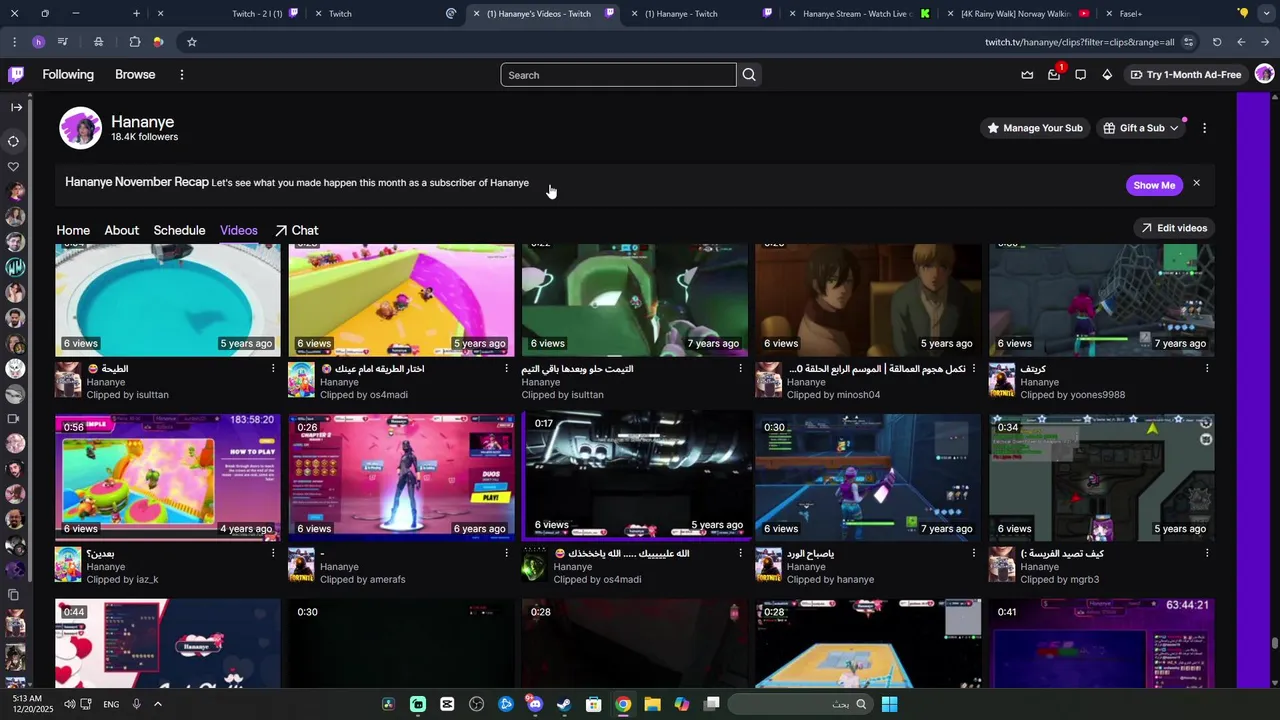
Task: Open File Explorer from the taskbar
Action: (652, 704)
